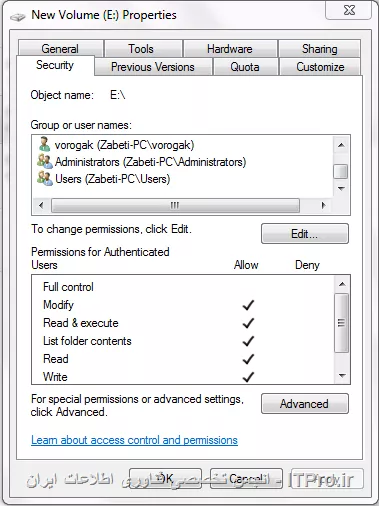Open the Quota tab

pyautogui.click(x=245, y=67)
